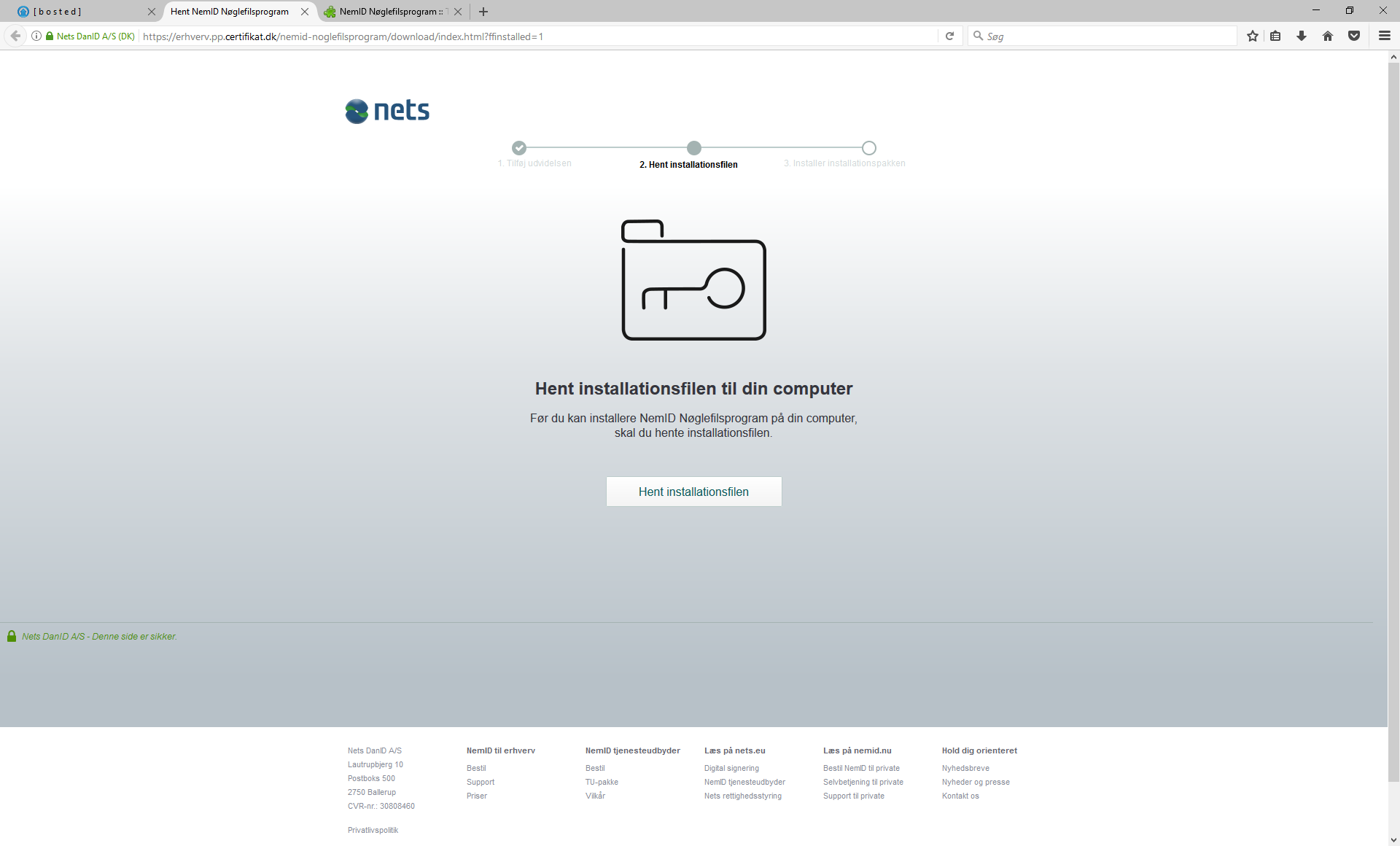This screenshot has width=1400, height=846.
Task: Open Bestil NemID til private link
Action: coord(861,768)
